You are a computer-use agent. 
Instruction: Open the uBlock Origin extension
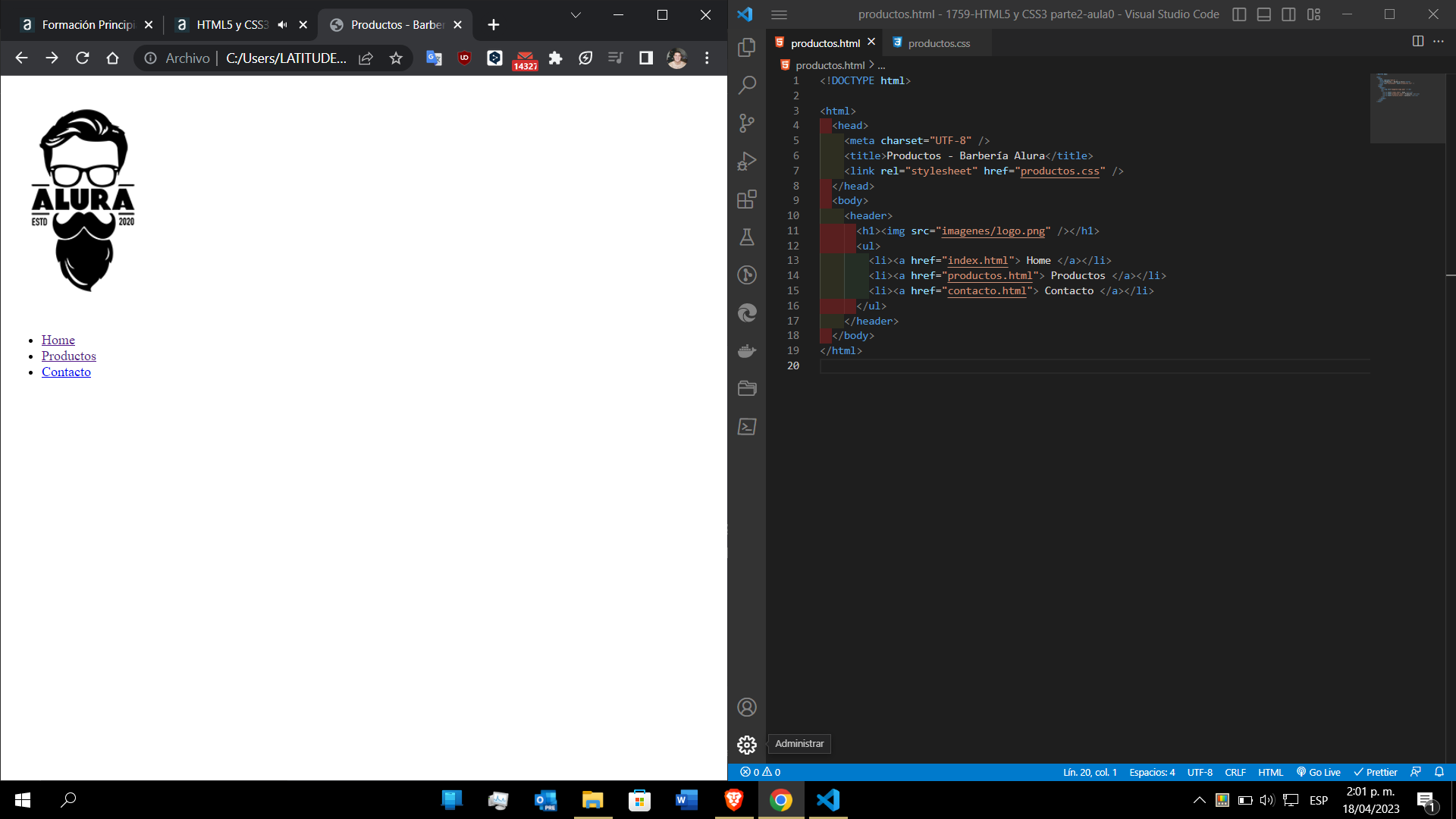[x=464, y=58]
